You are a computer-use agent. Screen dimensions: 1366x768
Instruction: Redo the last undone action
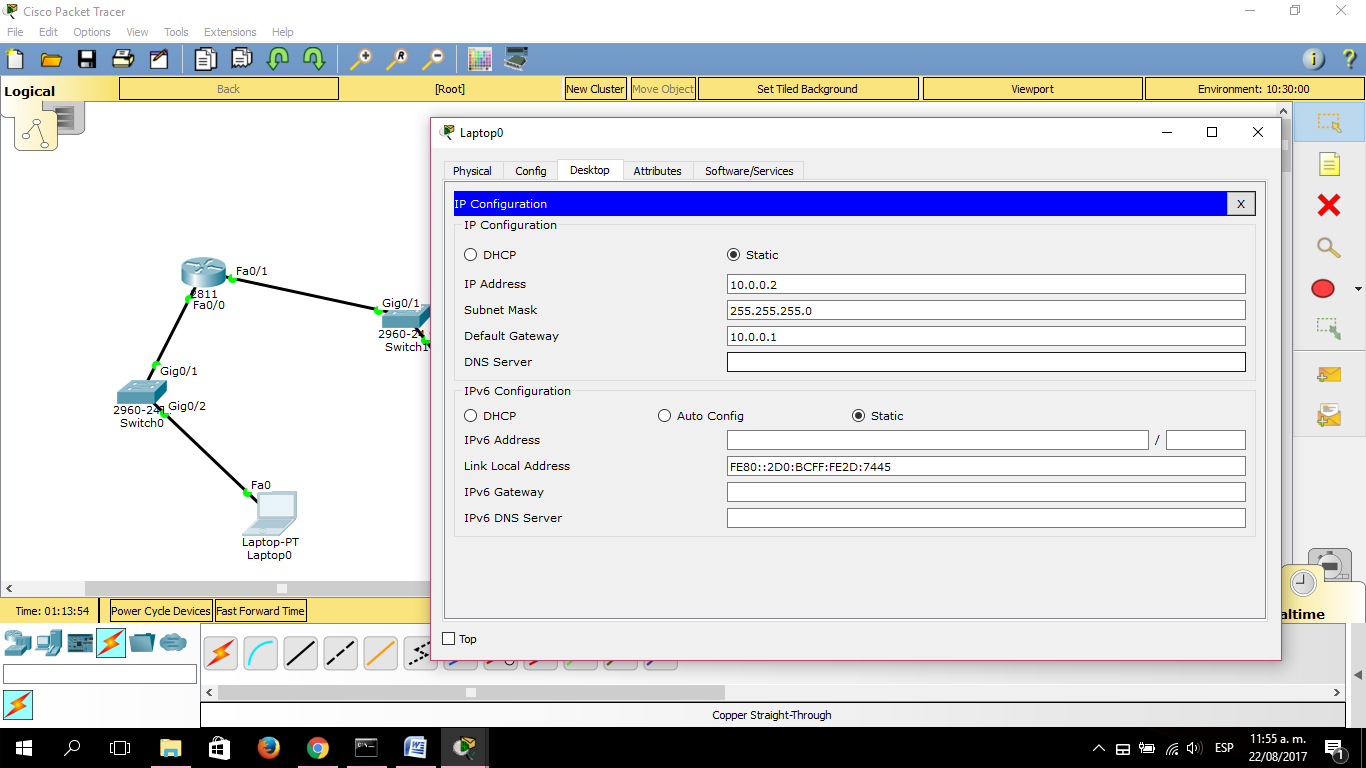(x=314, y=59)
